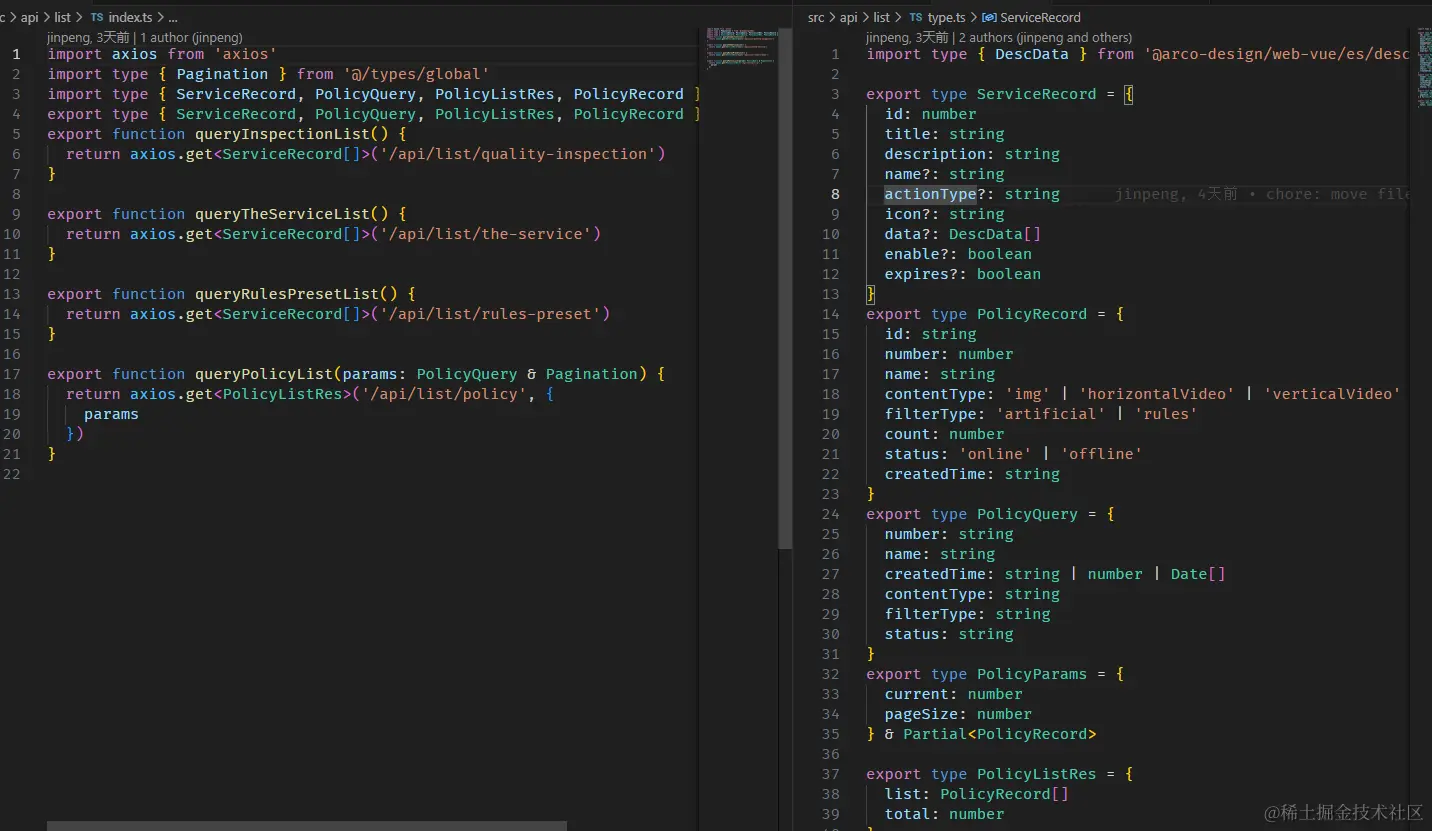Open the 'src' breadcrumb in right editor
The image size is (1432, 831).
coord(816,17)
